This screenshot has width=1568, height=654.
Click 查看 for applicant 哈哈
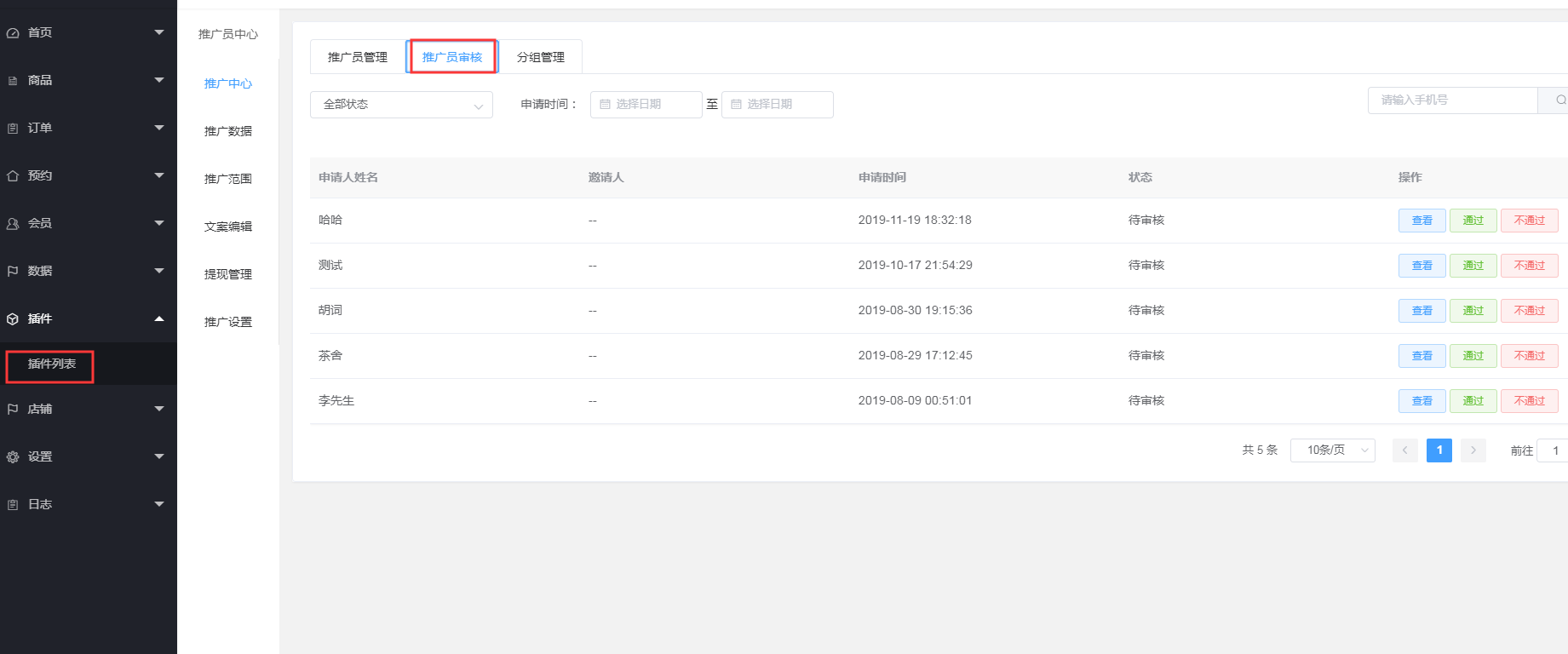click(1422, 221)
